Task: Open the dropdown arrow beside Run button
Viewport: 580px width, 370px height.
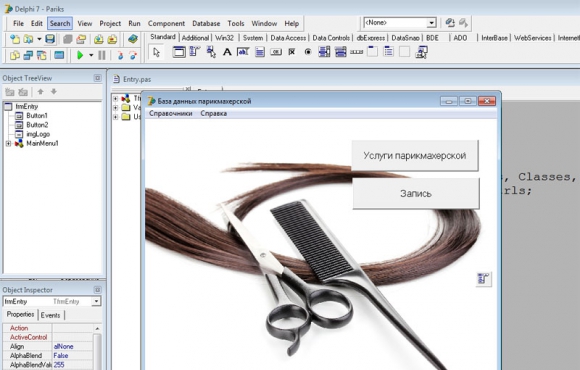Action: click(x=91, y=56)
